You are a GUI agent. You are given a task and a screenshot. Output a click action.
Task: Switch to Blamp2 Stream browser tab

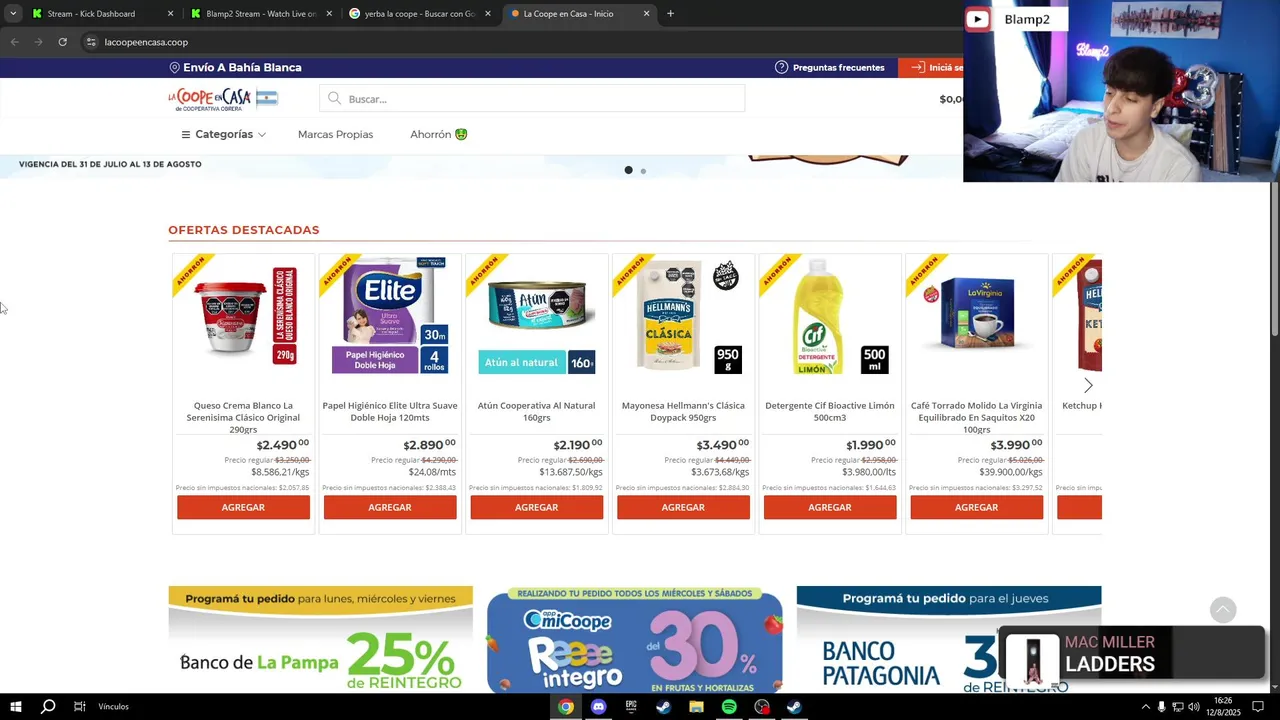(260, 14)
